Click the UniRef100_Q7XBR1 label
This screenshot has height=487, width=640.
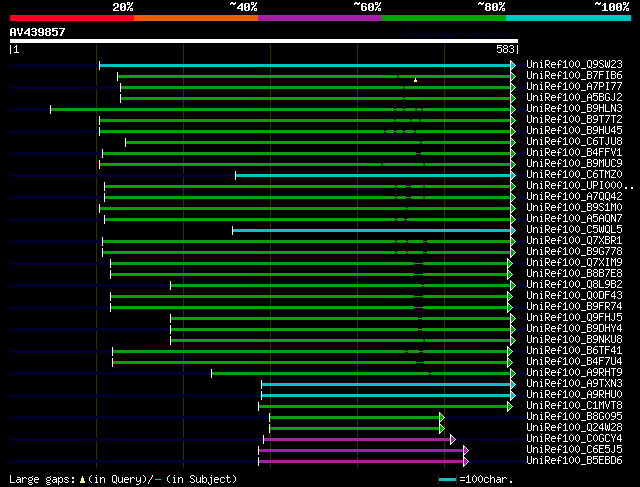(x=574, y=241)
